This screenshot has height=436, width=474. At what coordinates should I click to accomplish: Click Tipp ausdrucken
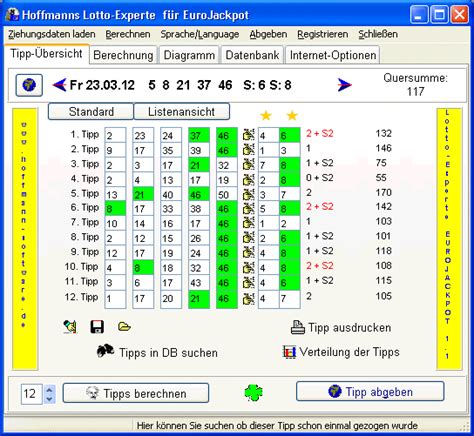341,328
